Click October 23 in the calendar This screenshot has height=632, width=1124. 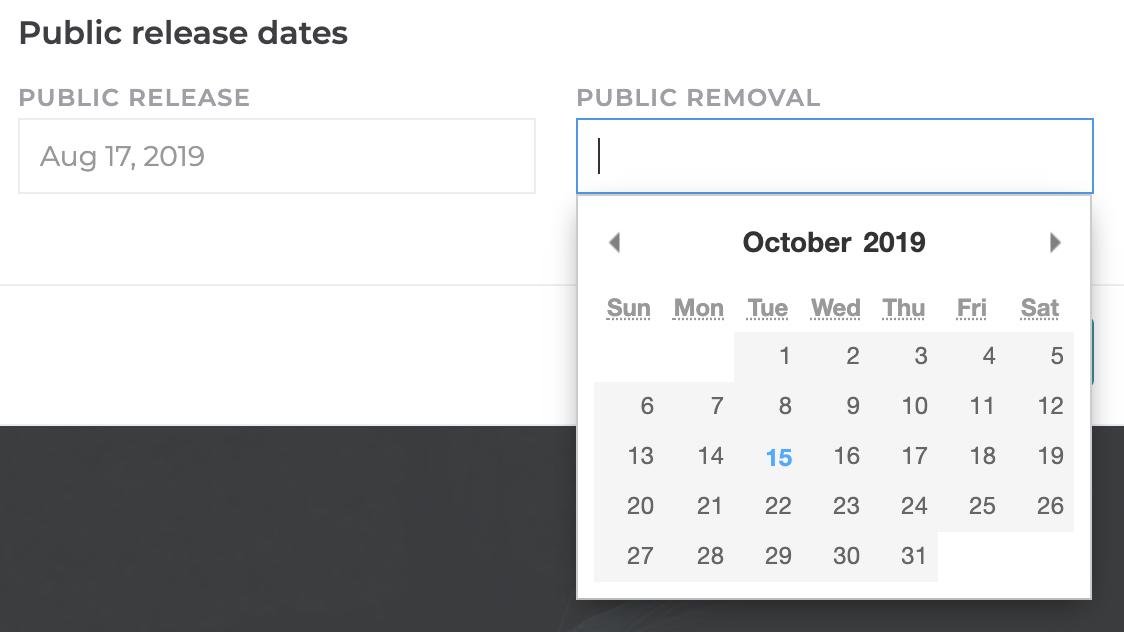tap(846, 506)
